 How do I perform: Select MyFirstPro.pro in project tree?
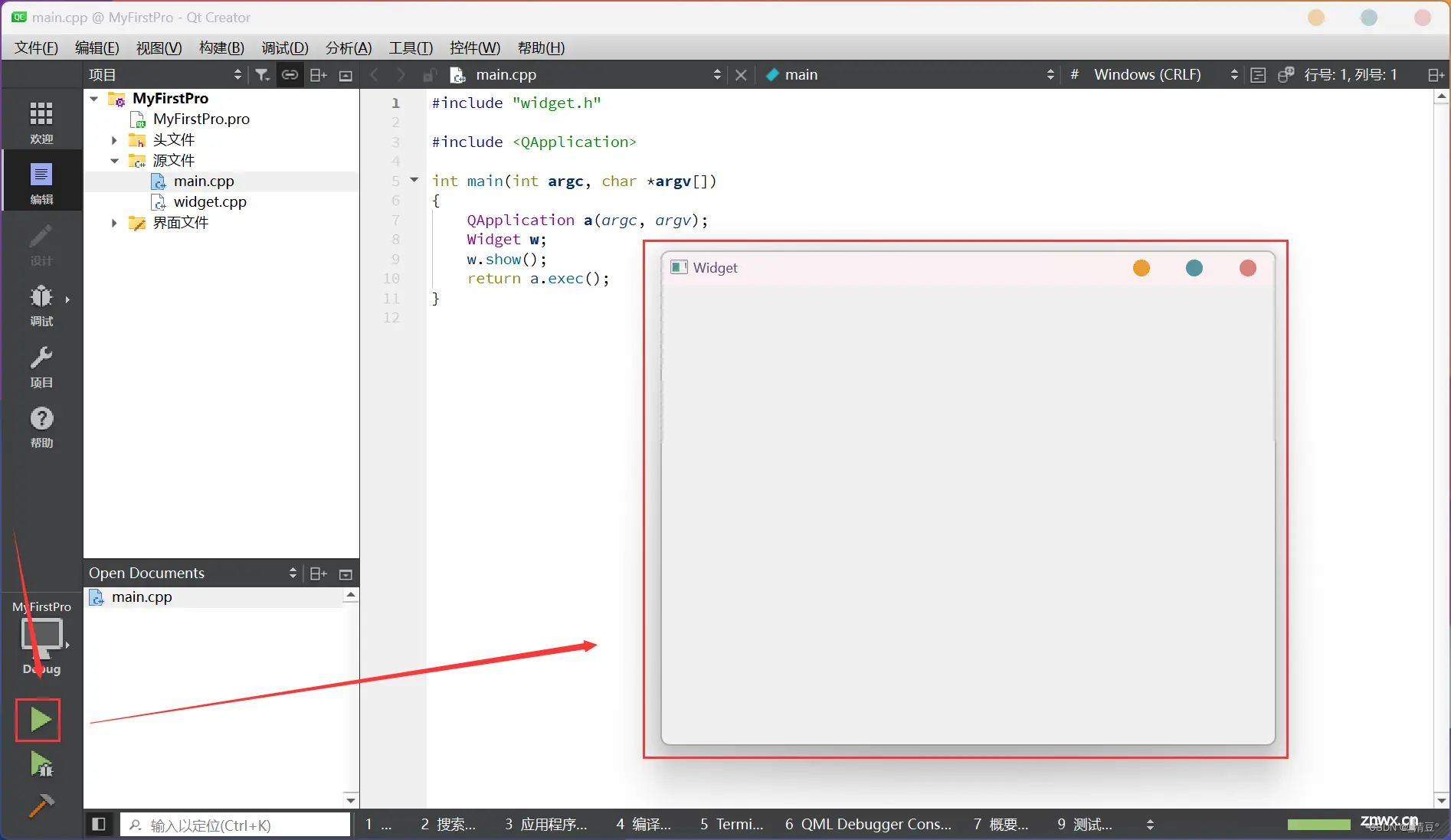[x=201, y=119]
